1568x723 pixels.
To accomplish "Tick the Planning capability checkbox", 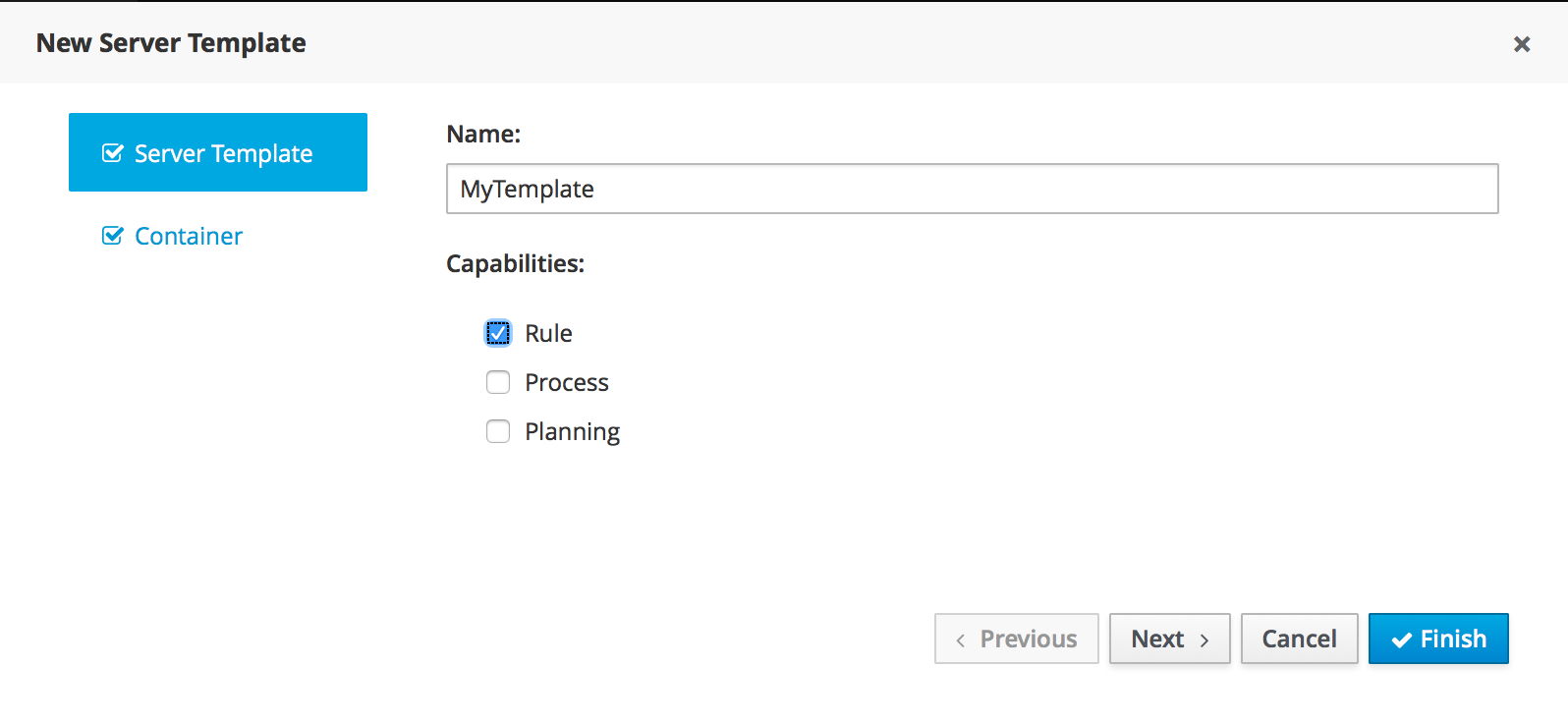I will tap(498, 431).
